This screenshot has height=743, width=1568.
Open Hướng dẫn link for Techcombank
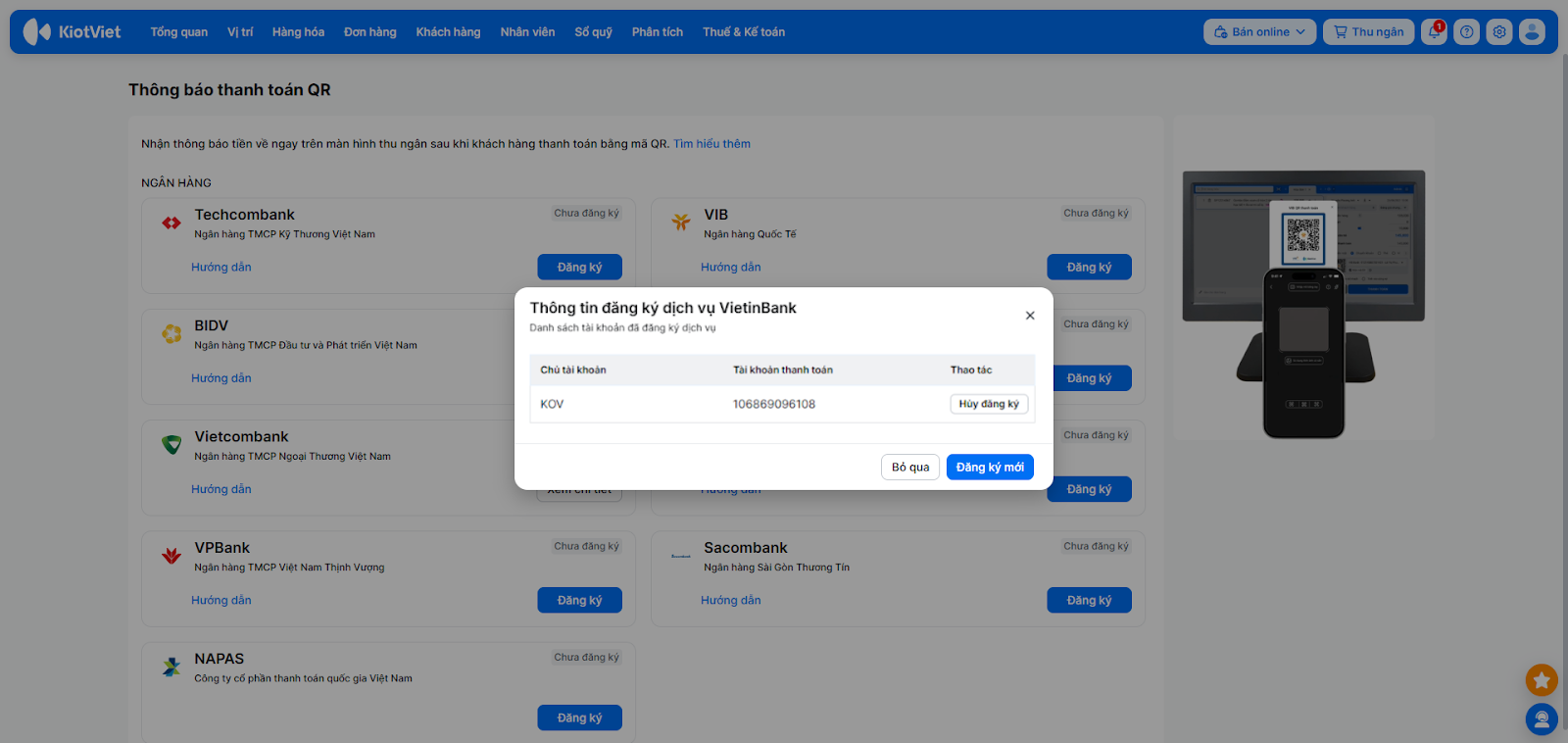coord(221,268)
